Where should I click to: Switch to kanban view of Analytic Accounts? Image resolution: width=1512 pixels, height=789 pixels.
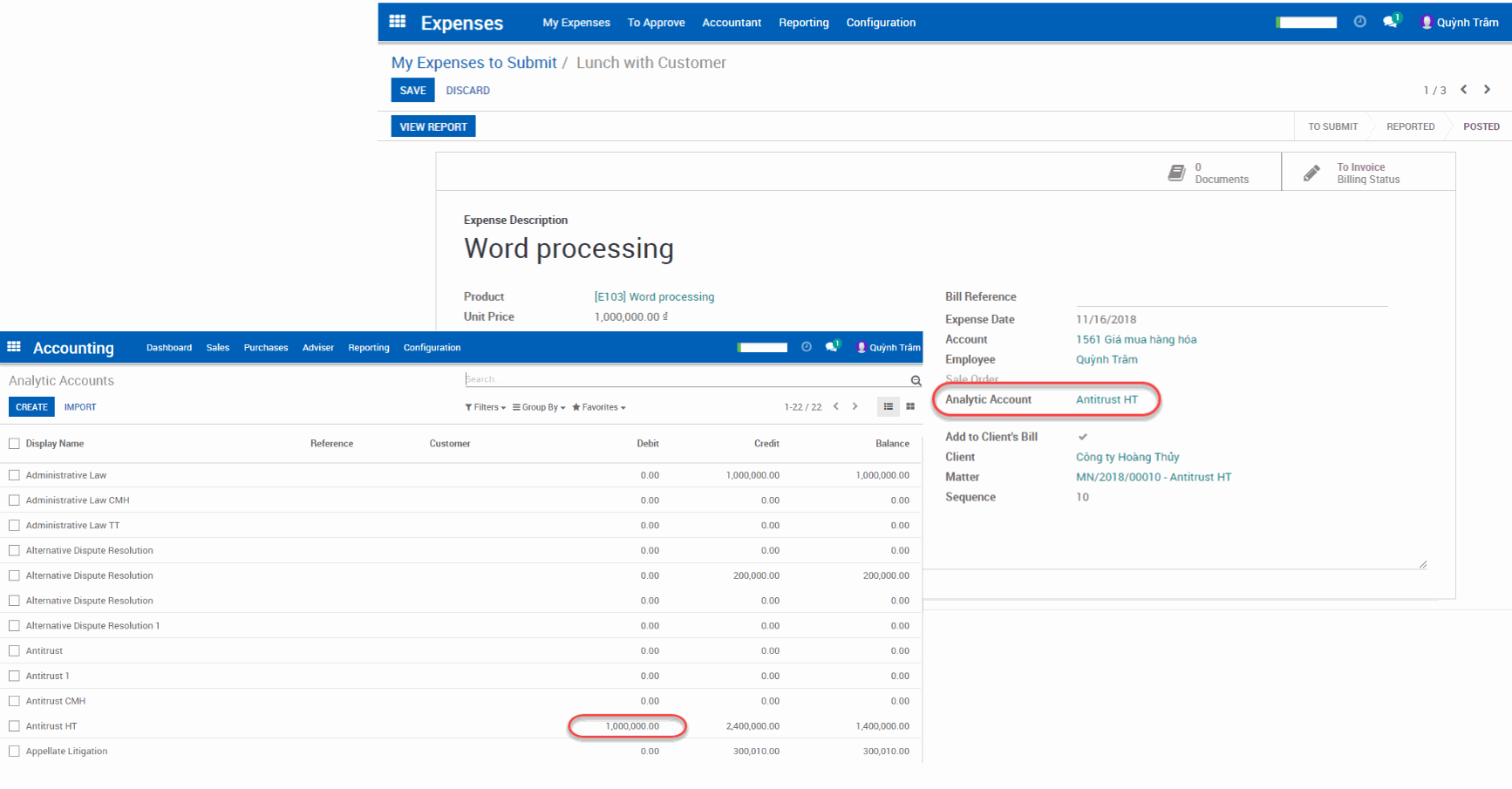click(910, 406)
